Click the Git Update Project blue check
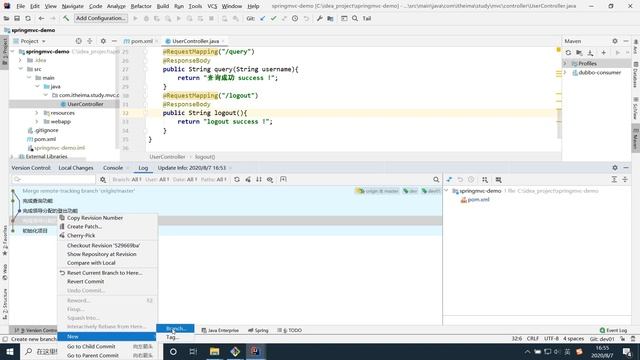Screen dimensions: 640x360 [x=262, y=18]
